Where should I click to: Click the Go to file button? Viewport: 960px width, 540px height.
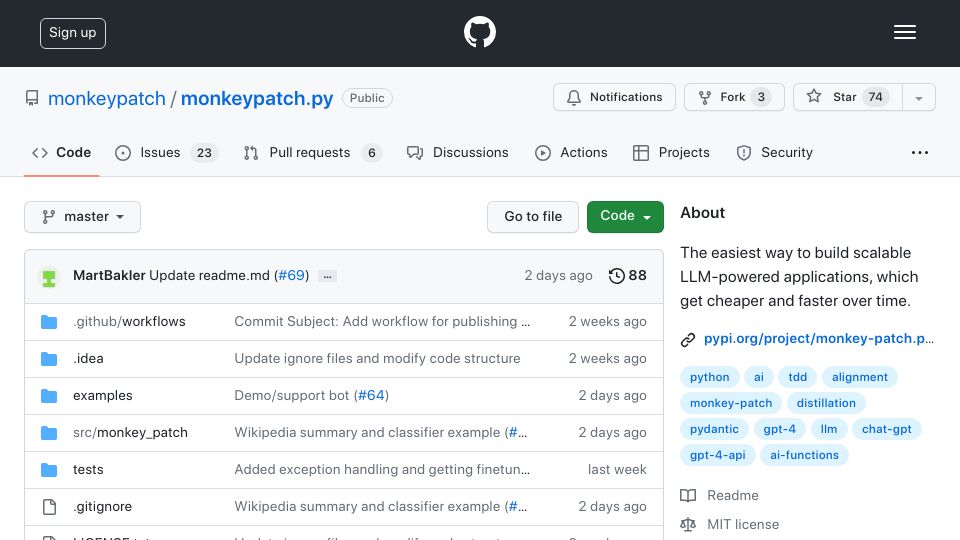coord(533,217)
